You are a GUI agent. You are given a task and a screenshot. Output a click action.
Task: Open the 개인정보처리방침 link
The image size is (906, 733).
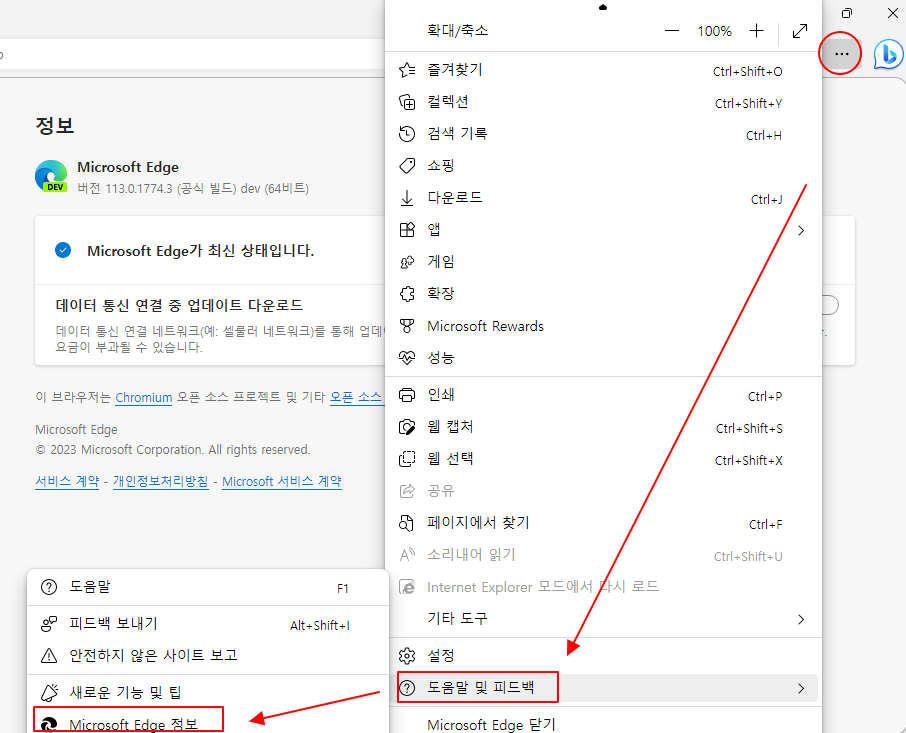click(x=161, y=481)
